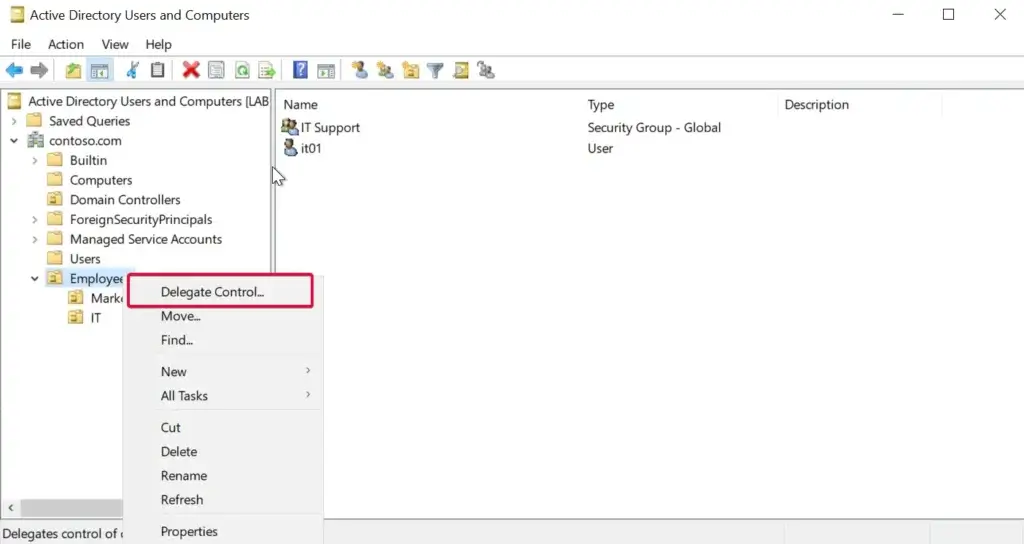Click the Cut scissors toolbar icon
This screenshot has height=544, width=1024.
(132, 70)
